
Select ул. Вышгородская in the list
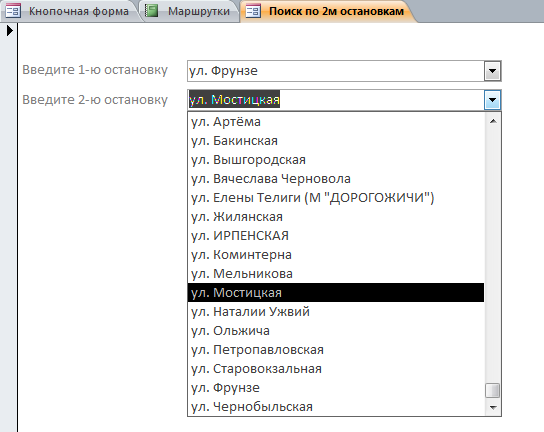335,160
